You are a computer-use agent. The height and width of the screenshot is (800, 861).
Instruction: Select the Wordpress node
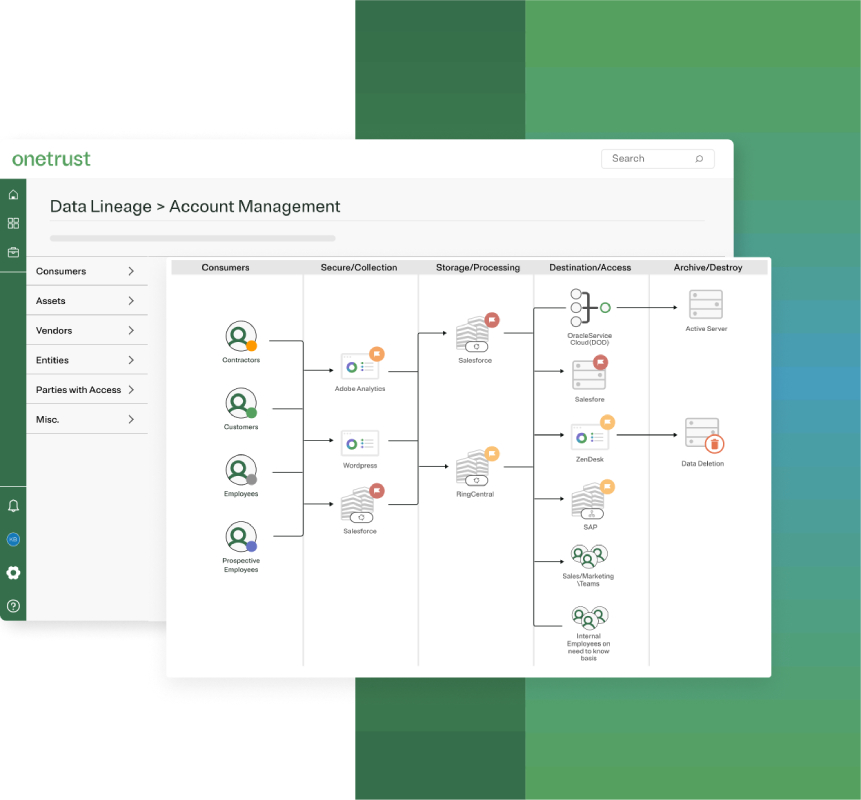point(360,449)
